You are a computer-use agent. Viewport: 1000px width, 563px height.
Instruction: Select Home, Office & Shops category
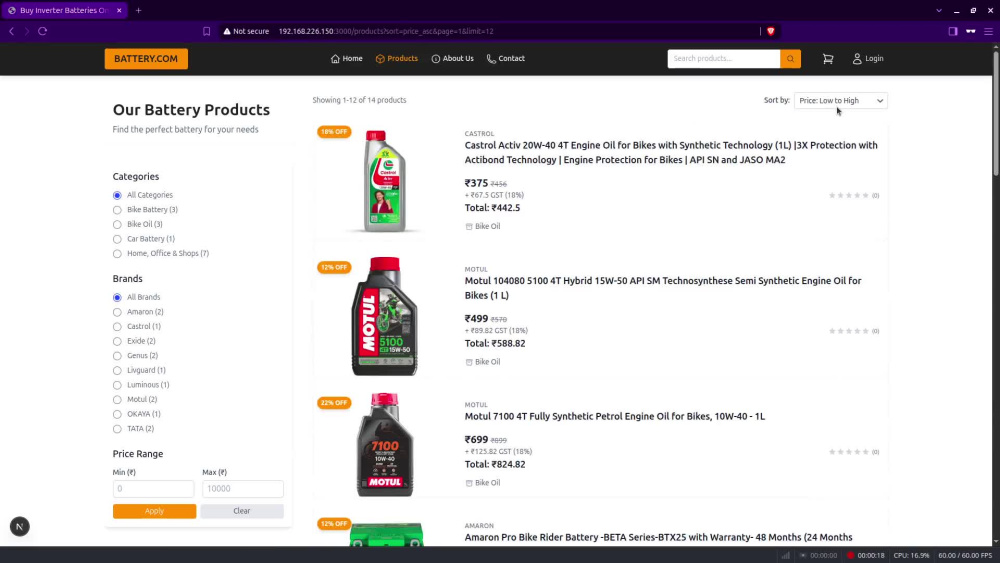117,254
